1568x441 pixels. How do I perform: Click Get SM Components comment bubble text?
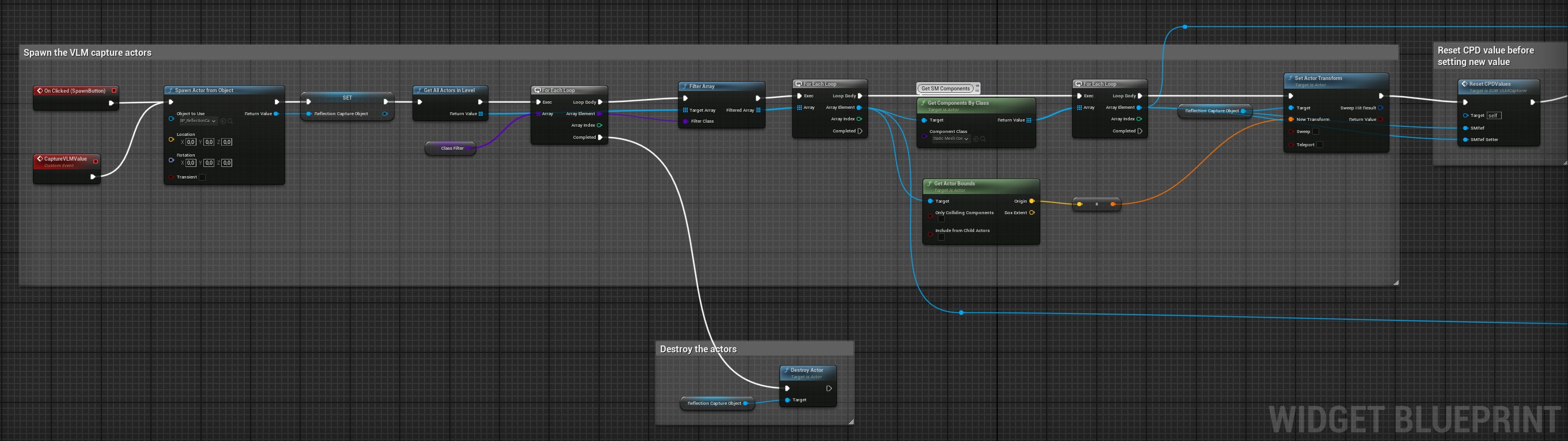tap(945, 88)
